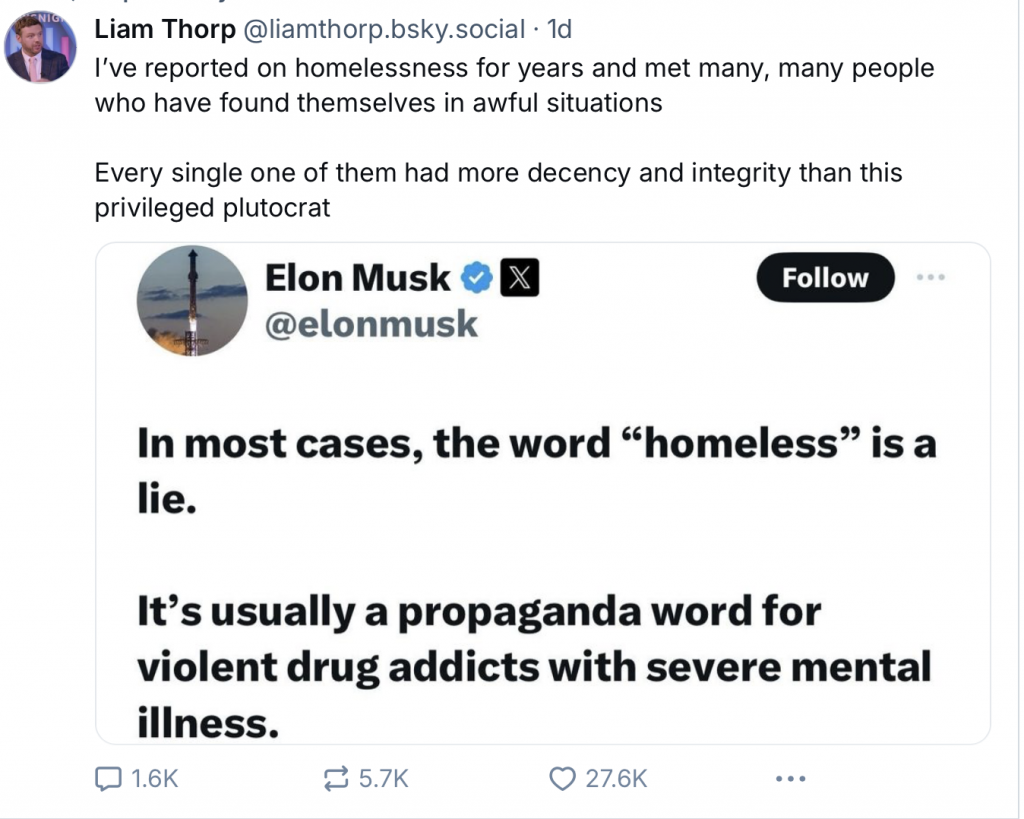Viewport: 1024px width, 819px height.
Task: Click Elon Musk's rocket profile picture
Action: [192, 301]
